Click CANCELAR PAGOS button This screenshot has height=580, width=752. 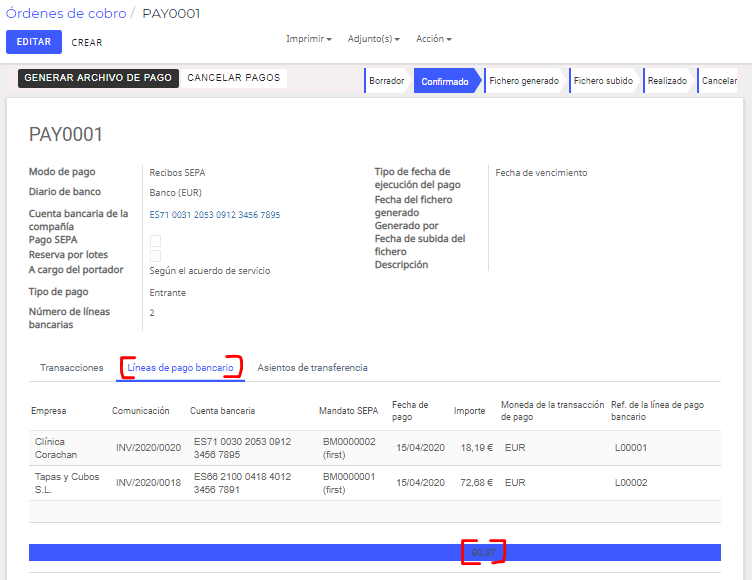pos(234,78)
